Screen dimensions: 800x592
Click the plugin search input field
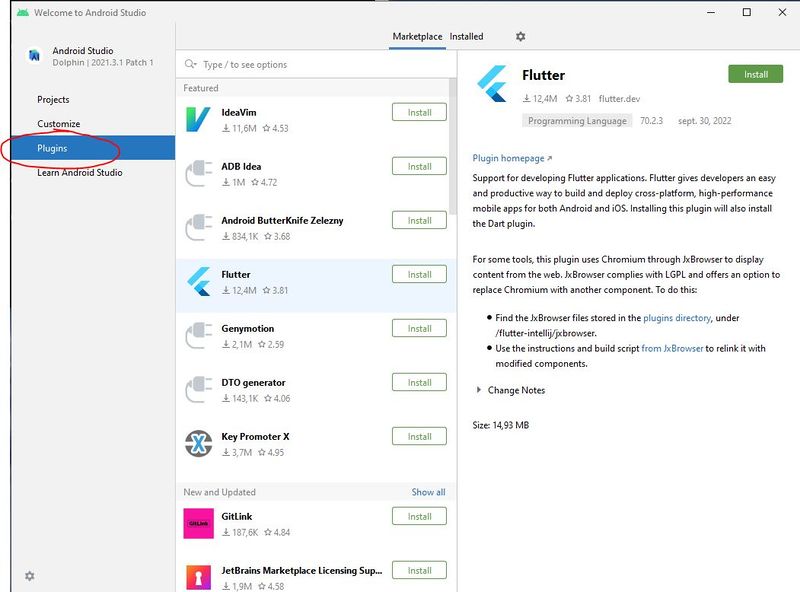pos(316,64)
